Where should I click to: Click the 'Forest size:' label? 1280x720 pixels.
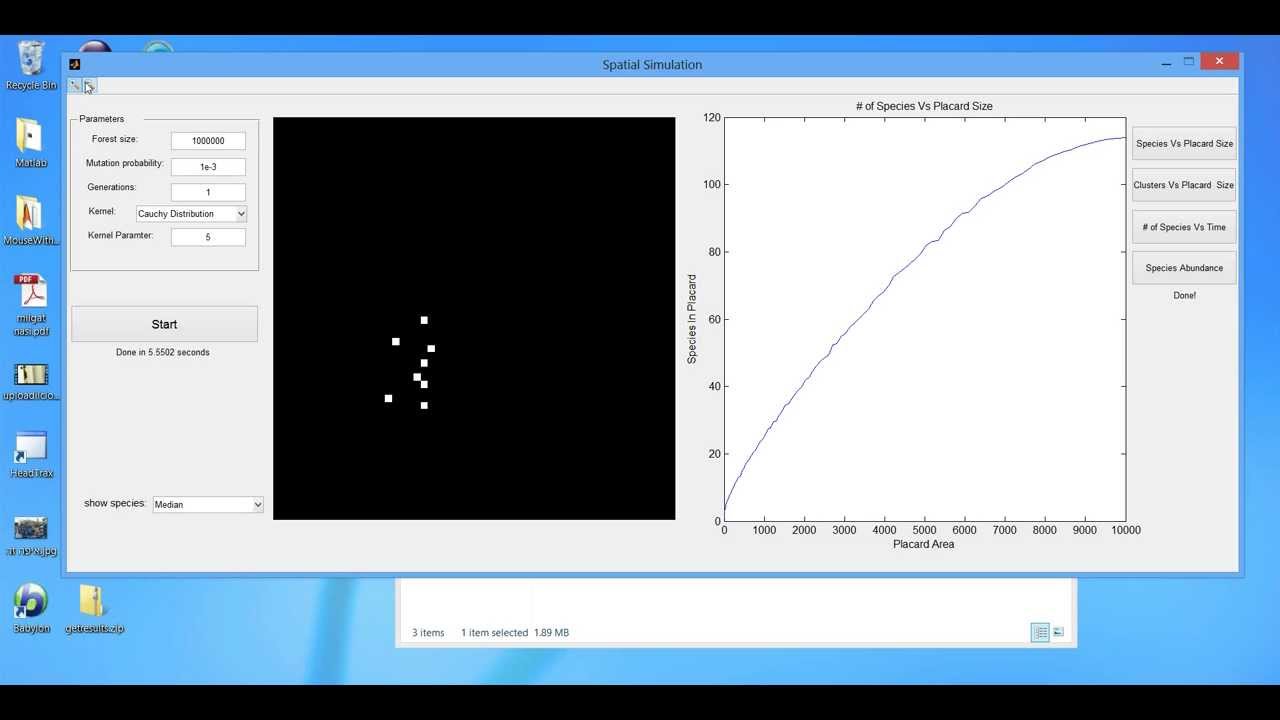[115, 139]
